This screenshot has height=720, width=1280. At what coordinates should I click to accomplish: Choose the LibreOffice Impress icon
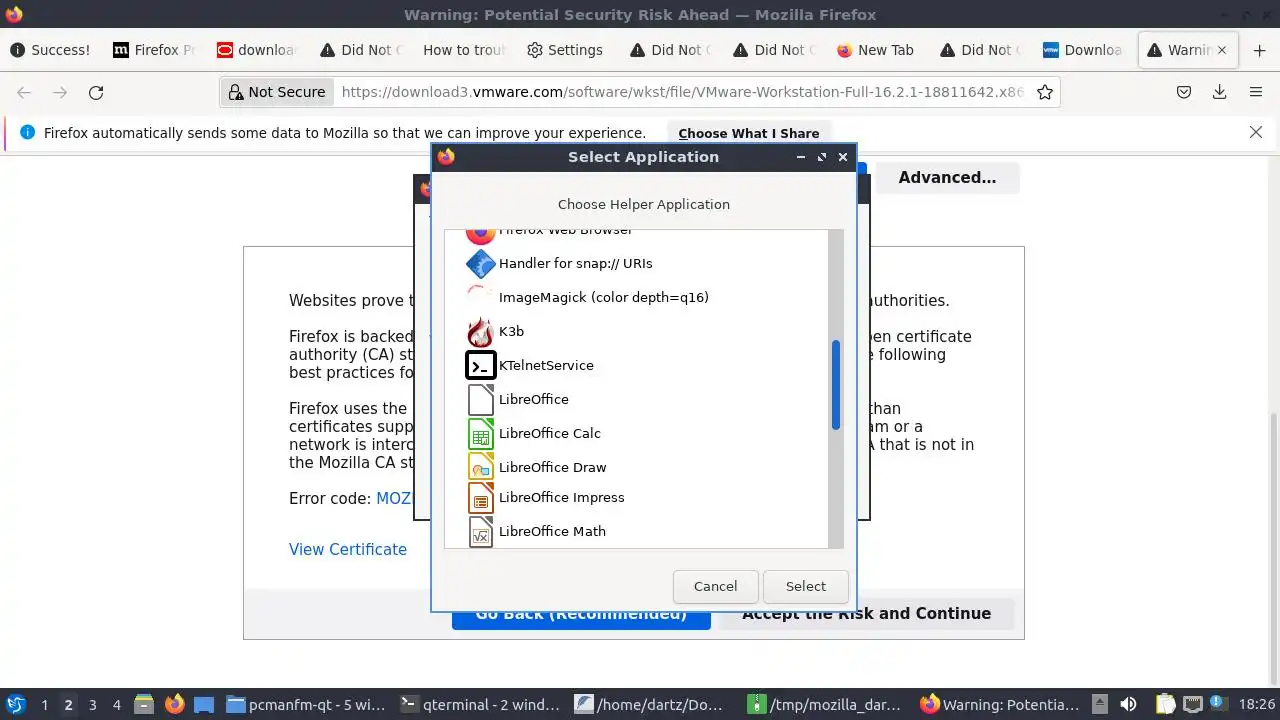pyautogui.click(x=481, y=498)
